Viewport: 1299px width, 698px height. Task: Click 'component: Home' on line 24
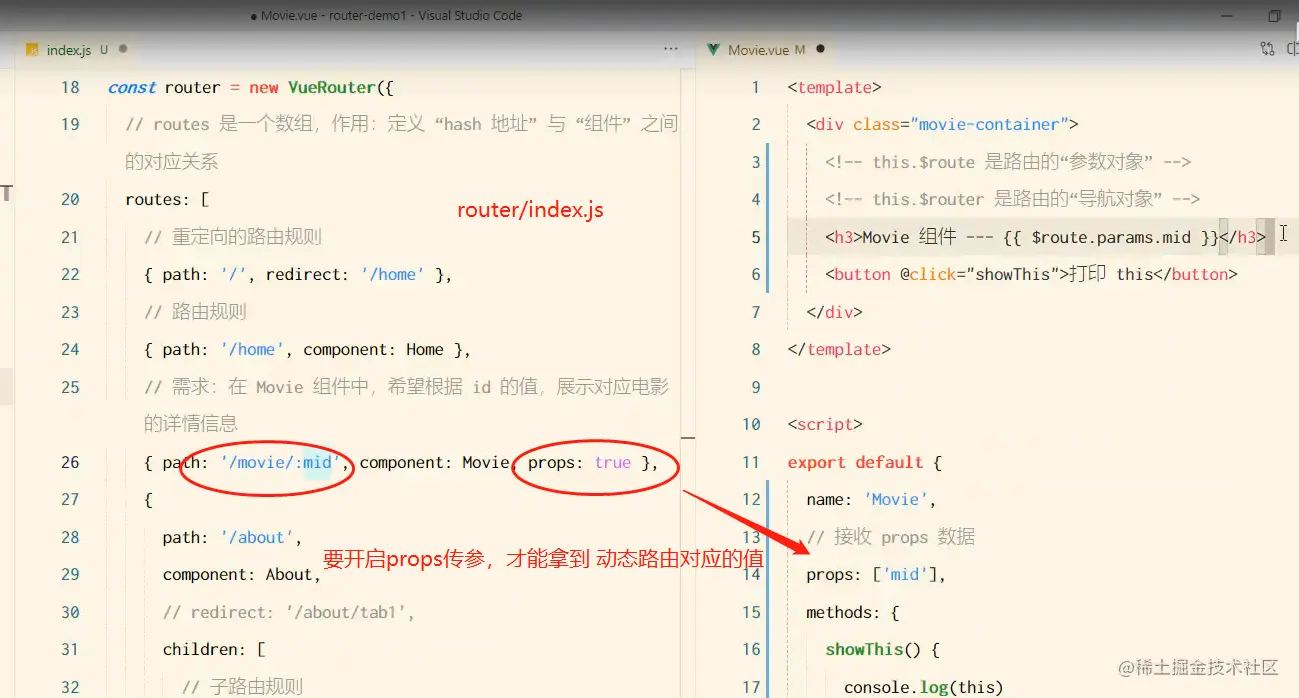click(x=373, y=349)
